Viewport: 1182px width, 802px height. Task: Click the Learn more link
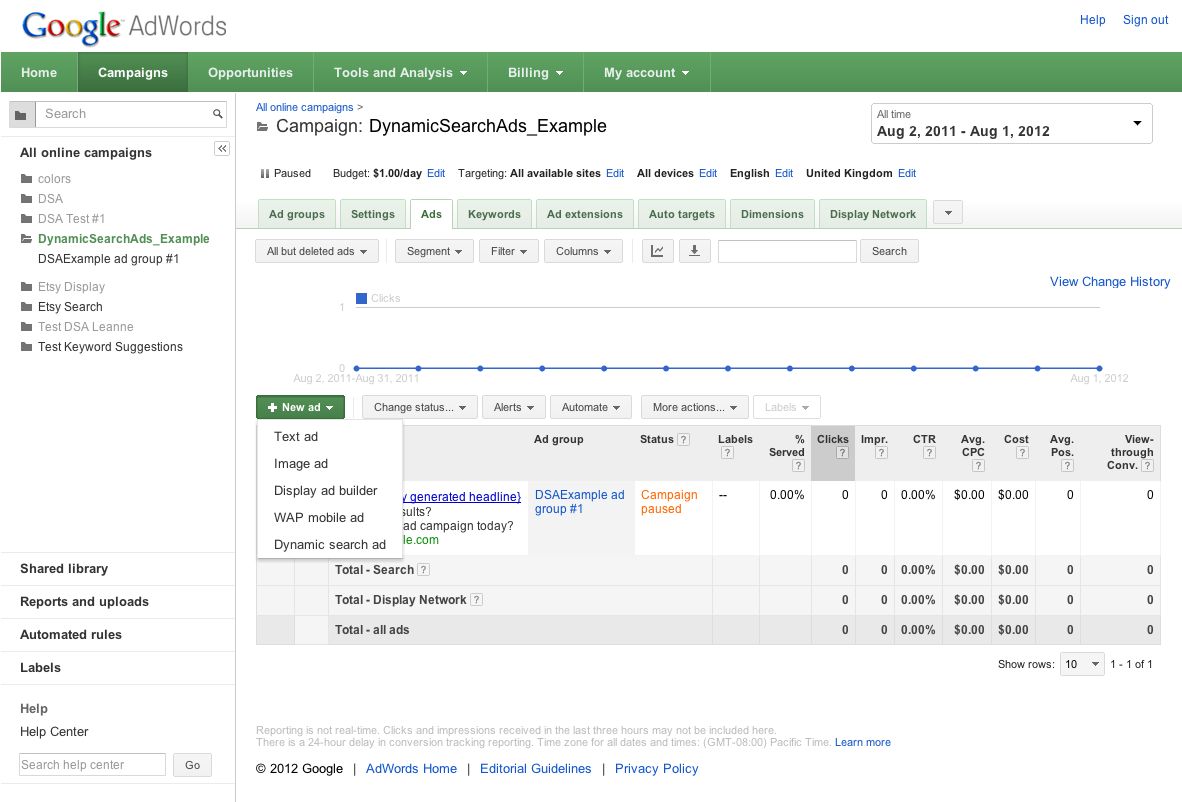coord(862,742)
